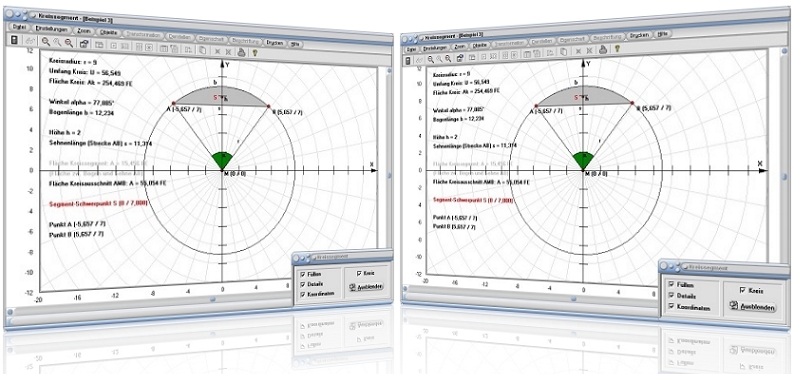The width and height of the screenshot is (794, 374).
Task: Toggle Details checkbox in right Kreissegment panel
Action: coord(671,295)
